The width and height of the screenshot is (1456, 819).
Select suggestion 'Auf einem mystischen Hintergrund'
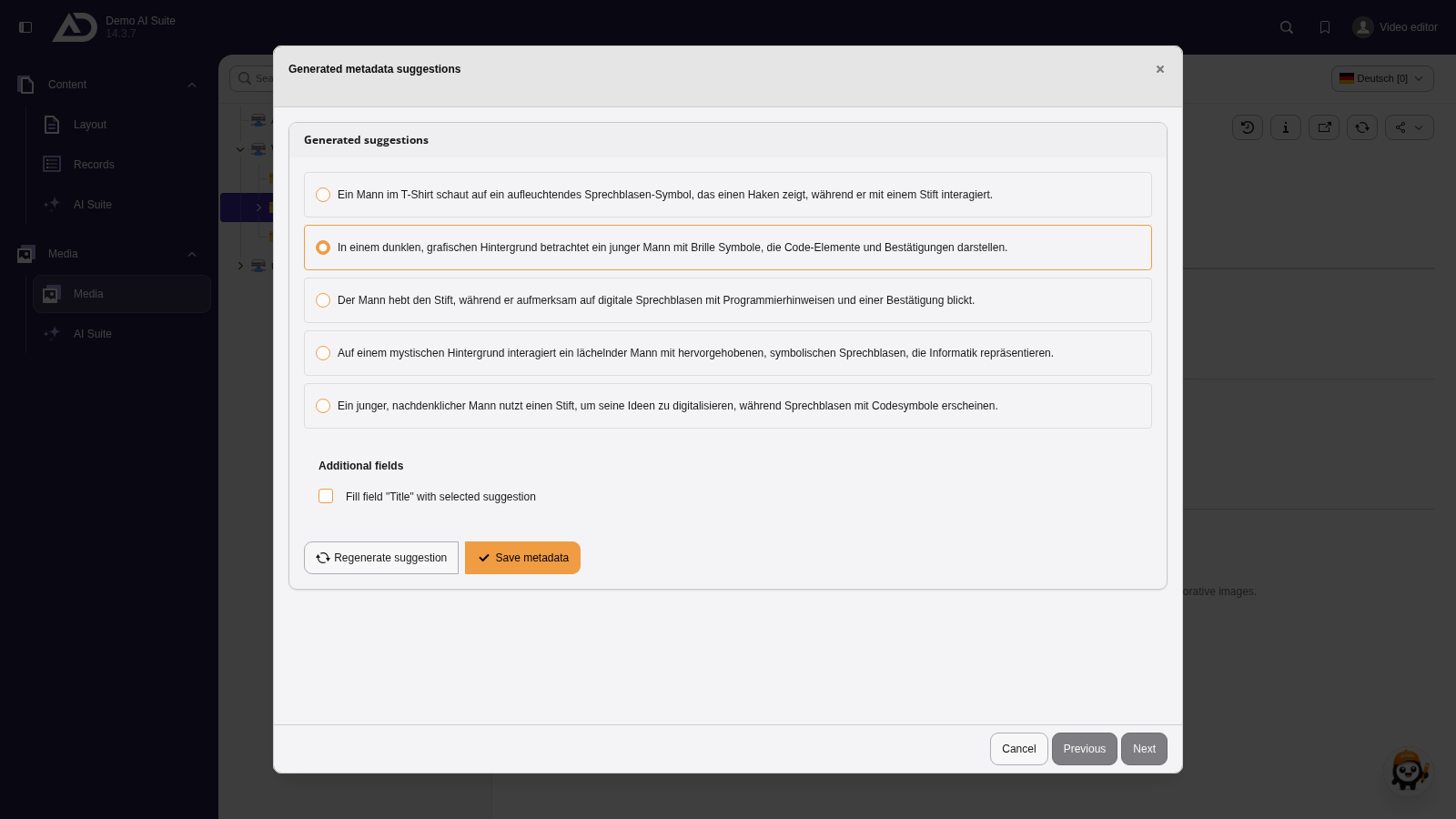point(728,353)
